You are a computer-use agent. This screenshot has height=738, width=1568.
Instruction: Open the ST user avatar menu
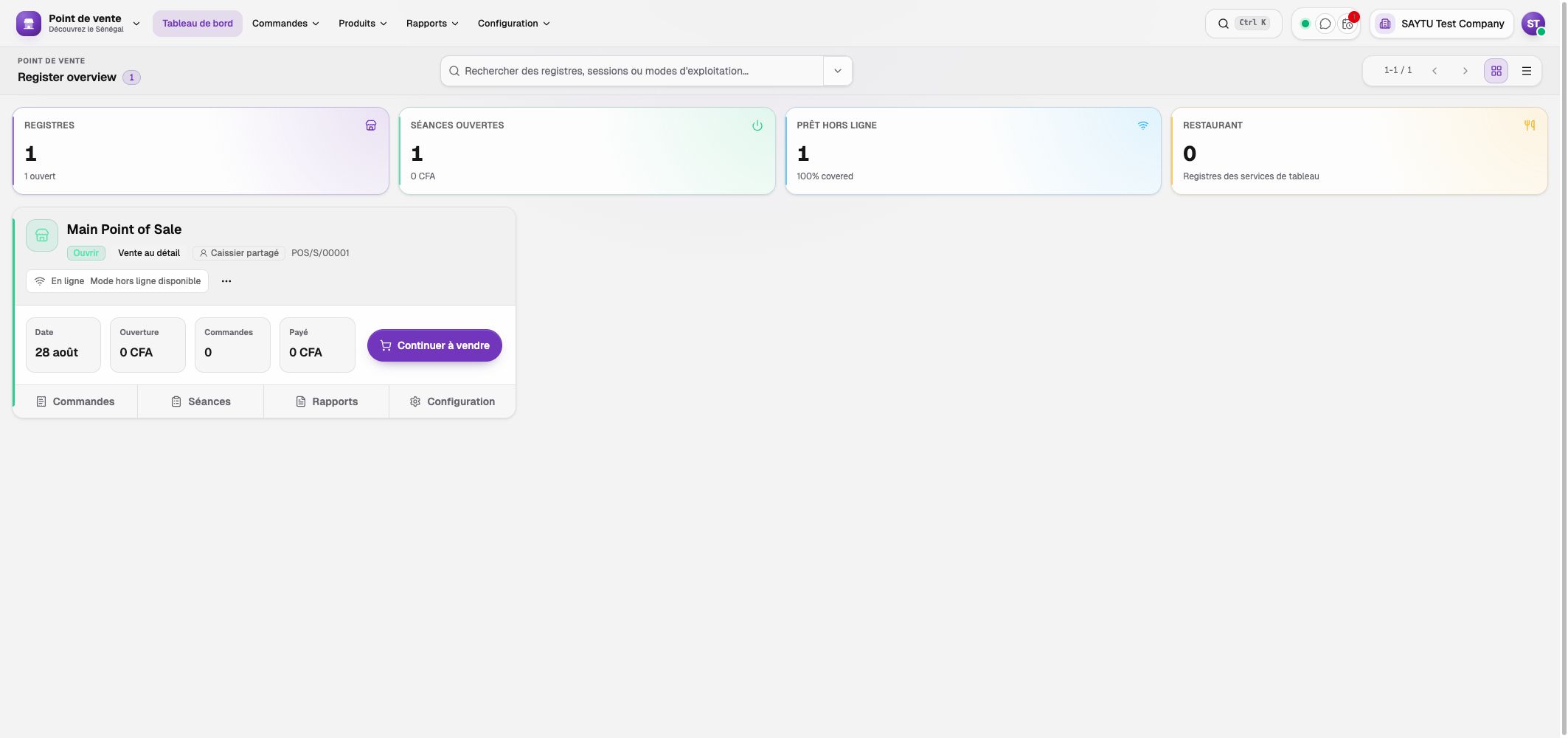coord(1533,24)
